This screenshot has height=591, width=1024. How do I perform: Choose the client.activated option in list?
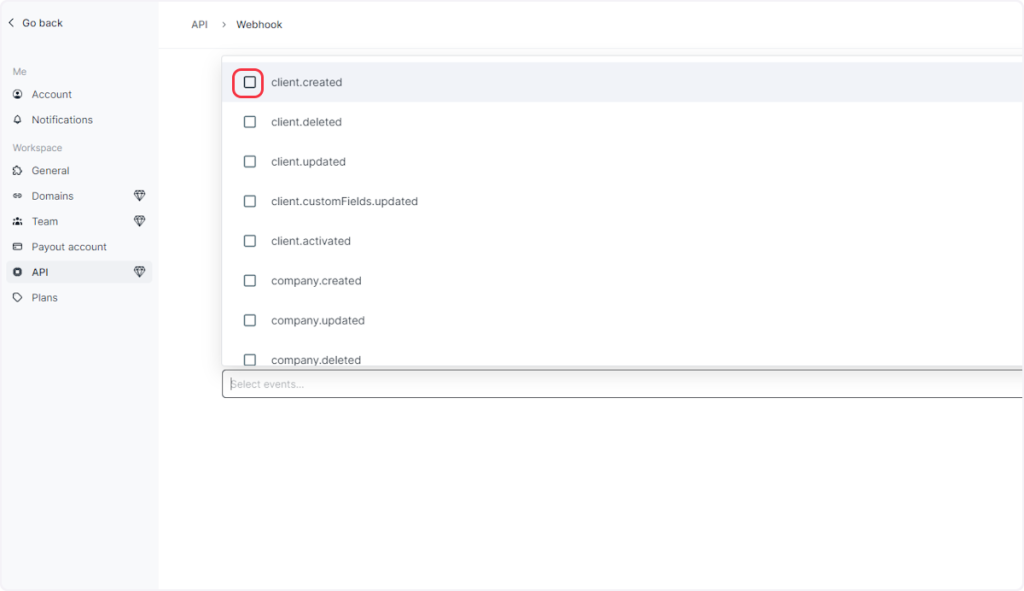[x=310, y=241]
